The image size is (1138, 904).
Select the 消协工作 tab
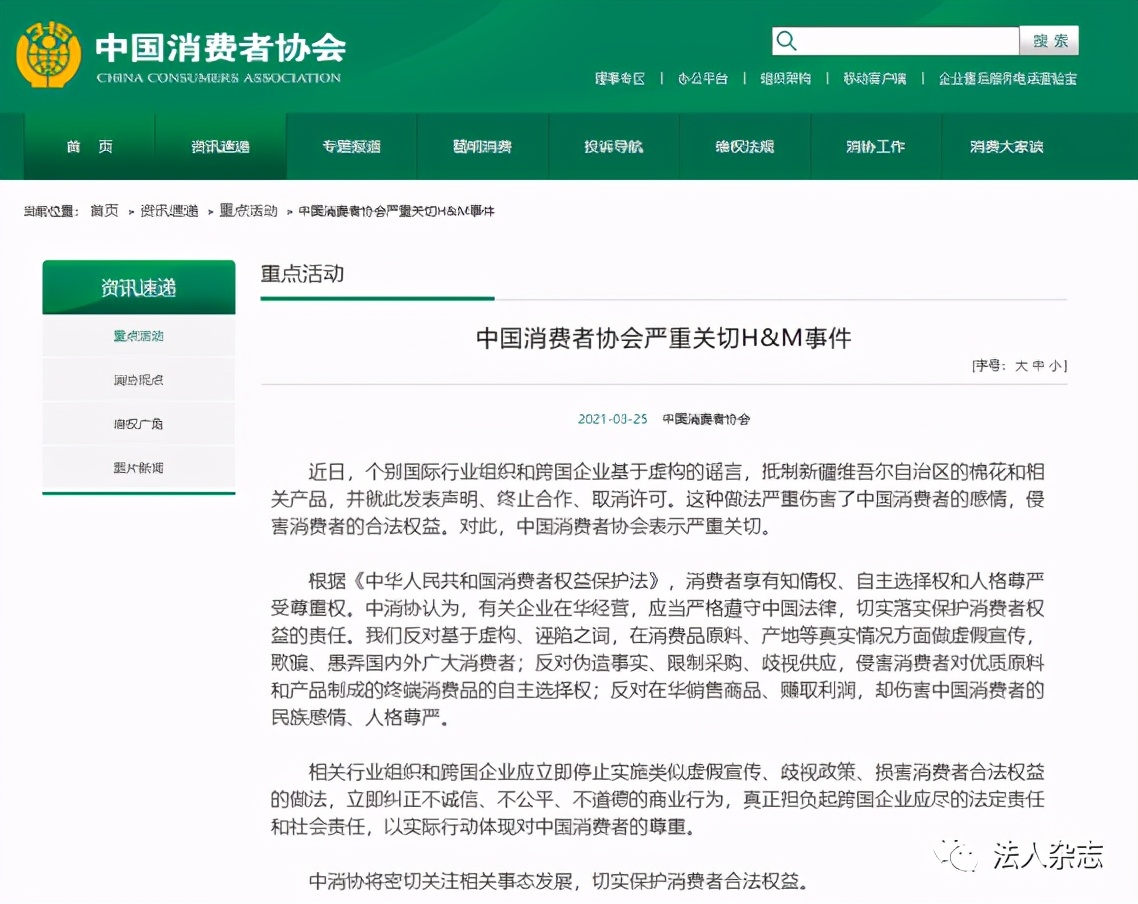tap(876, 146)
